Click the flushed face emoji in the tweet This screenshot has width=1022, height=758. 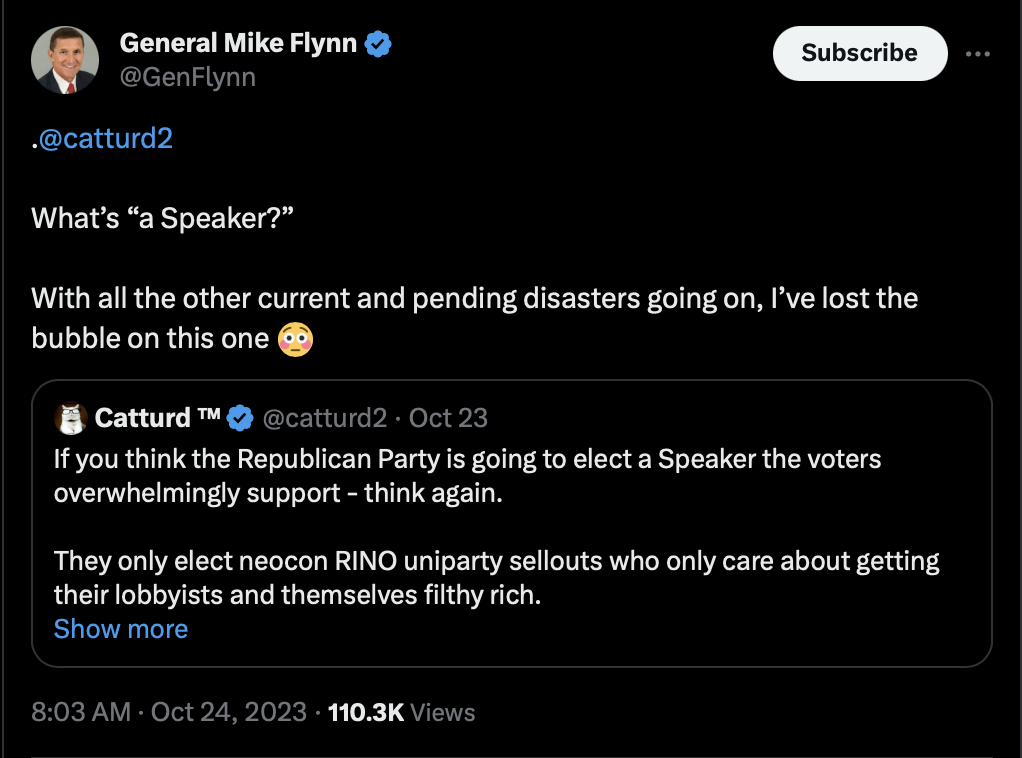pos(295,339)
